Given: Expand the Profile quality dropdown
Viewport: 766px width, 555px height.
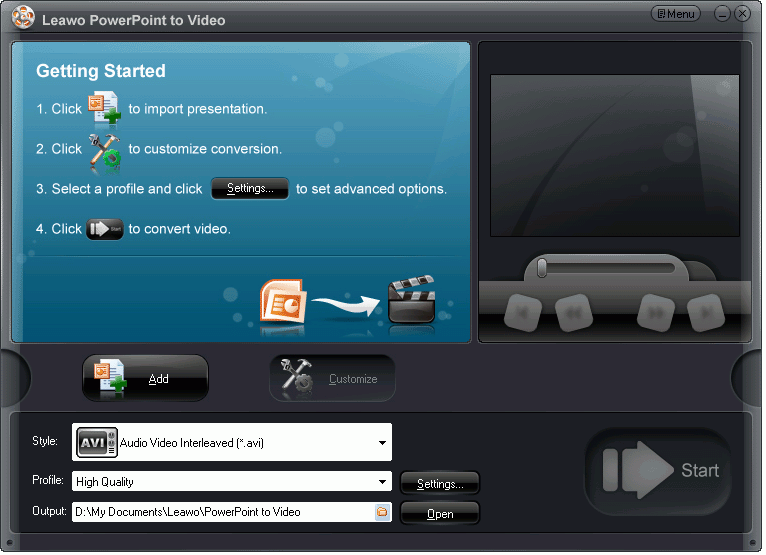Looking at the screenshot, I should (x=382, y=482).
